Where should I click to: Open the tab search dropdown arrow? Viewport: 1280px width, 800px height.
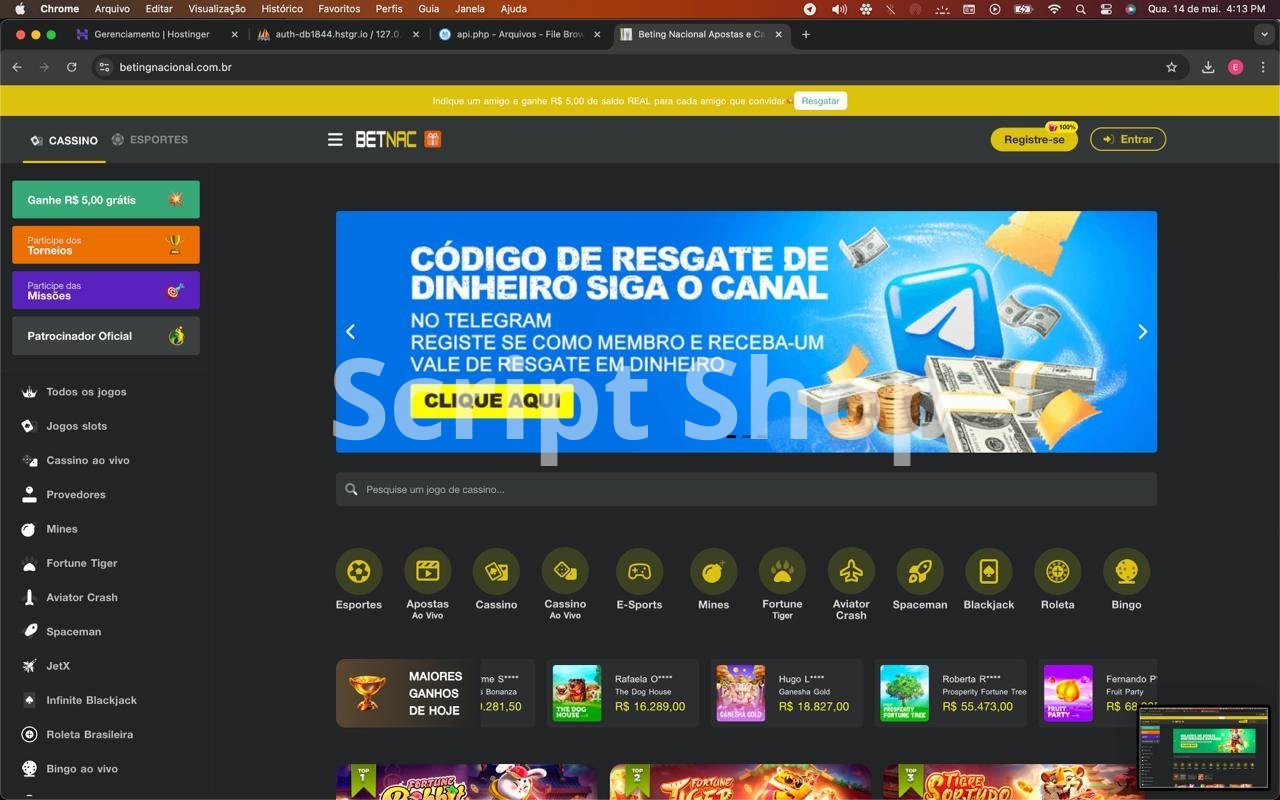1263,34
